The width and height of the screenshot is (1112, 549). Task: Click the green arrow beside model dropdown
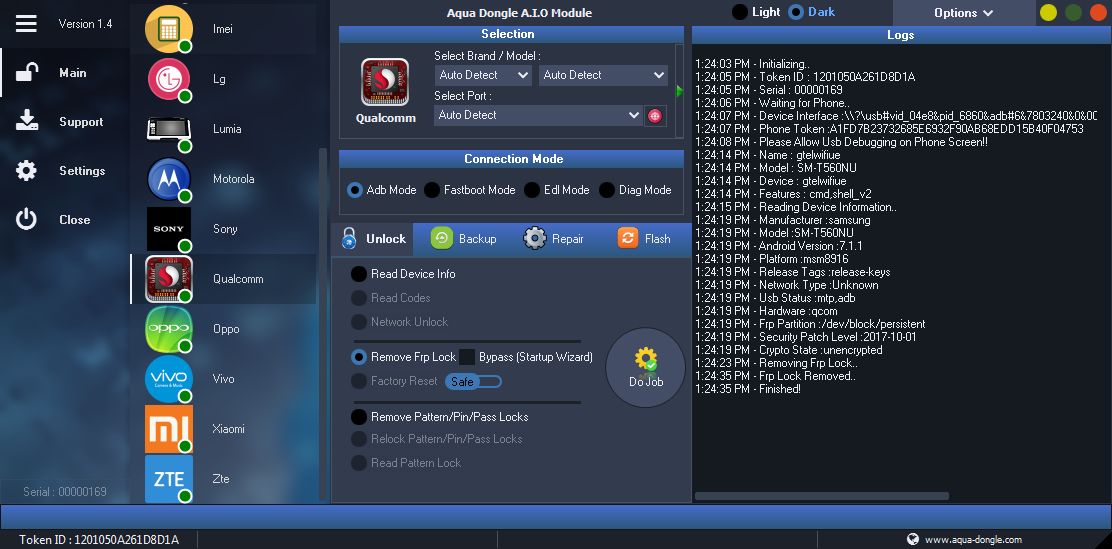(x=679, y=91)
